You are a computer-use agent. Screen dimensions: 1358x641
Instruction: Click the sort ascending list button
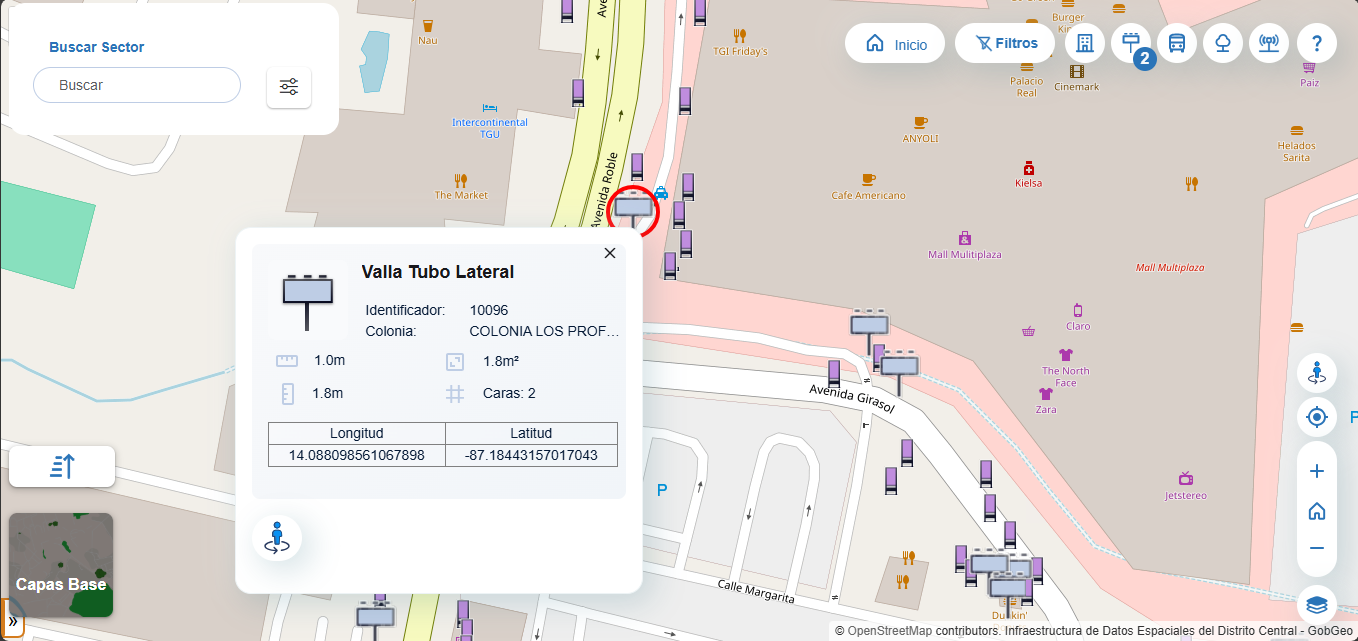pos(62,466)
